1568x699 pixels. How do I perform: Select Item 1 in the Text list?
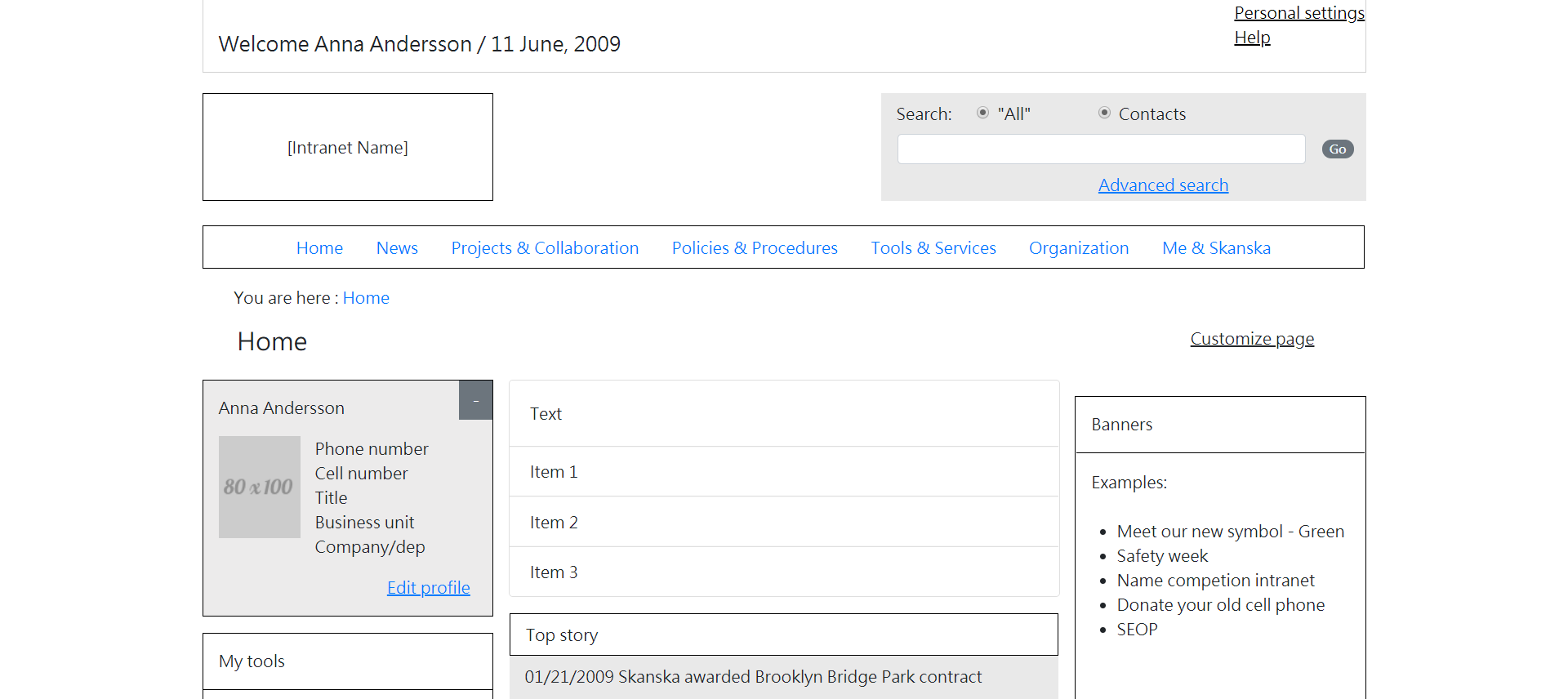[x=784, y=472]
